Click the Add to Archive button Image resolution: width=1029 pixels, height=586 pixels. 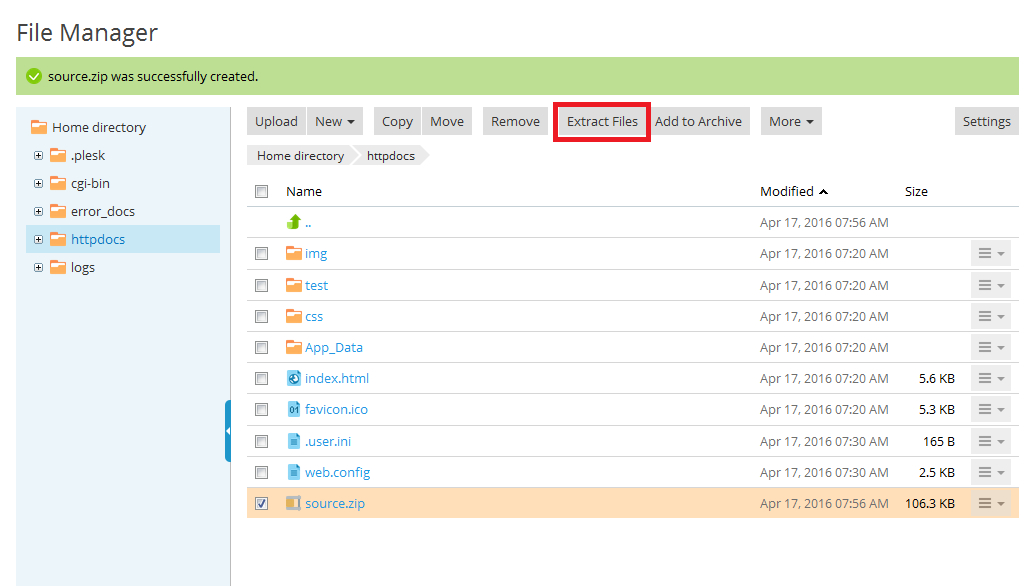[x=698, y=121]
